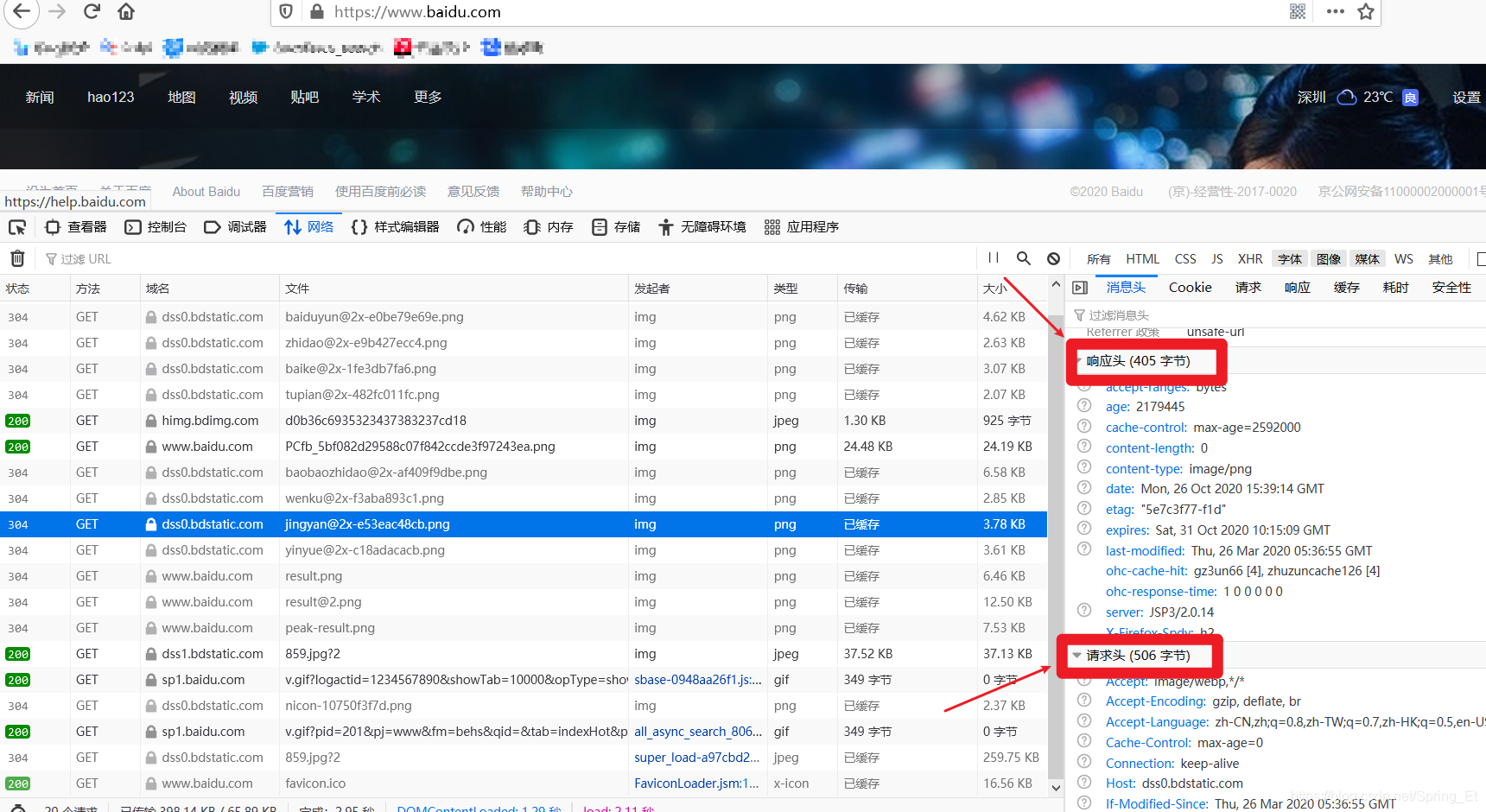The image size is (1486, 812).
Task: Toggle the details panel collapse icon
Action: (x=1080, y=288)
